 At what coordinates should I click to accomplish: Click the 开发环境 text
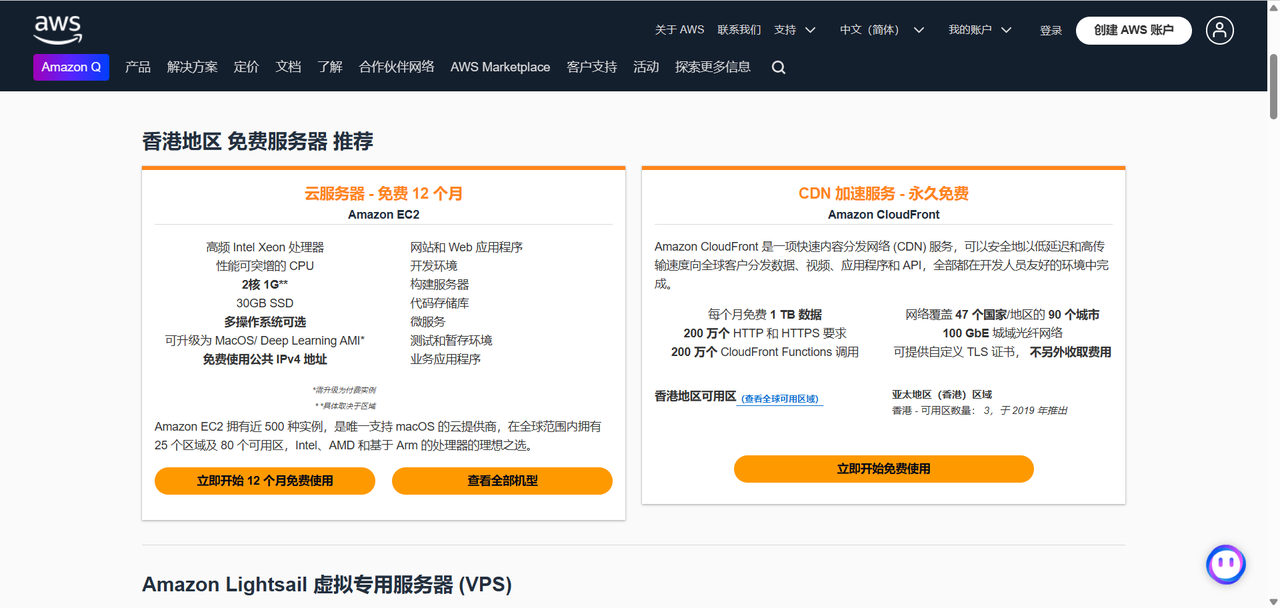pyautogui.click(x=434, y=266)
